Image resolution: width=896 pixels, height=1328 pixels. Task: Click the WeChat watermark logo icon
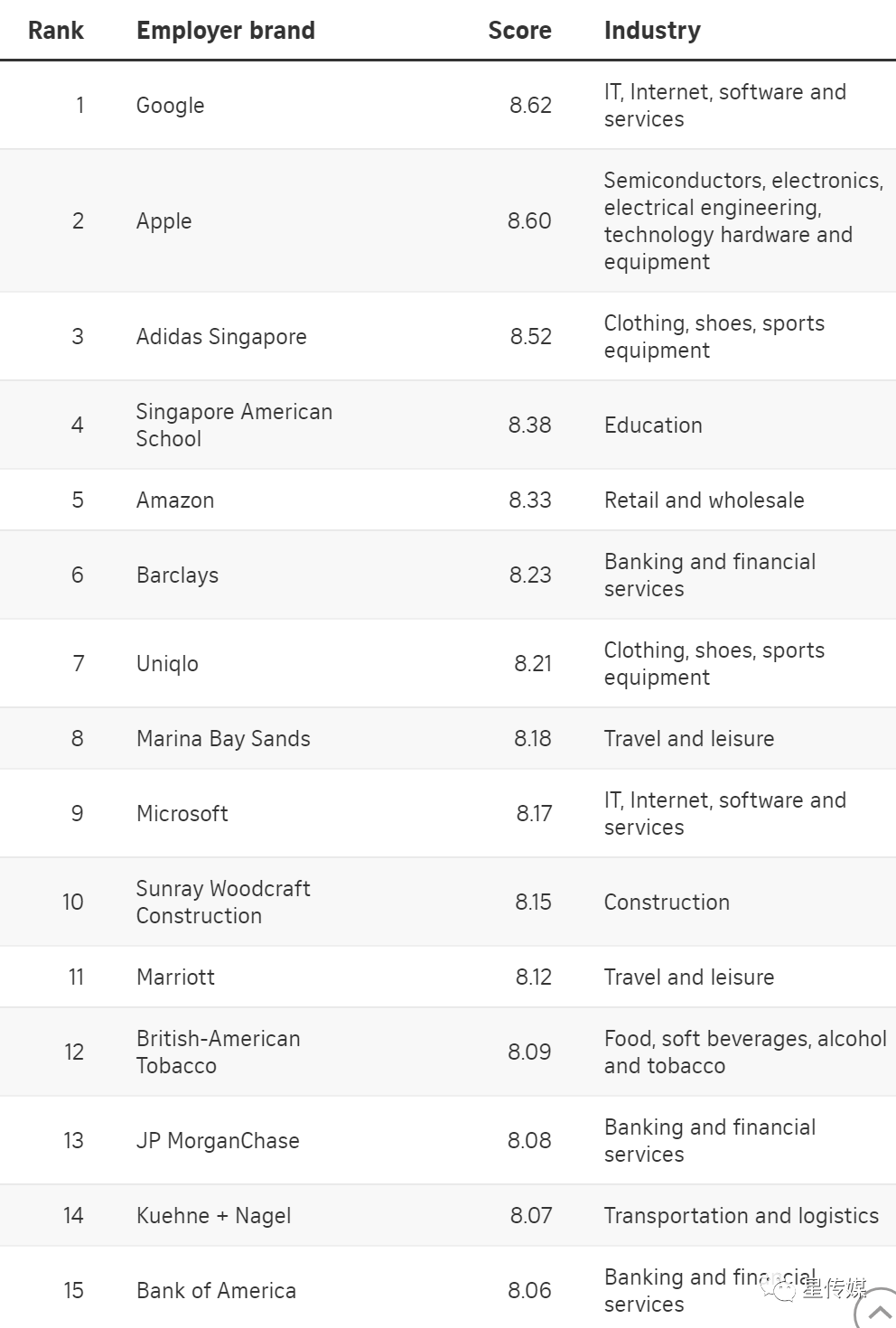[x=778, y=1289]
